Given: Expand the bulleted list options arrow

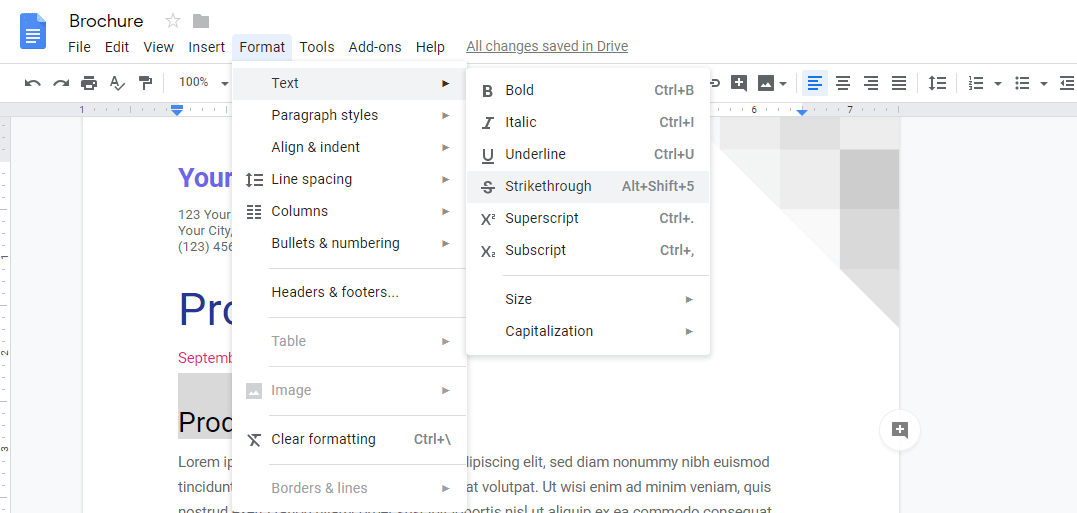Looking at the screenshot, I should (1044, 84).
